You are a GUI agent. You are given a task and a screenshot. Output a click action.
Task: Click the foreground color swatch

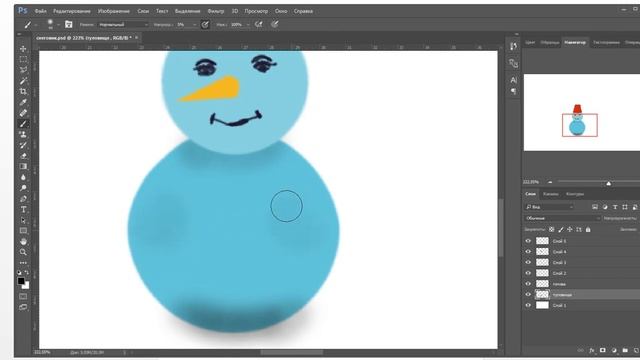coord(21,281)
